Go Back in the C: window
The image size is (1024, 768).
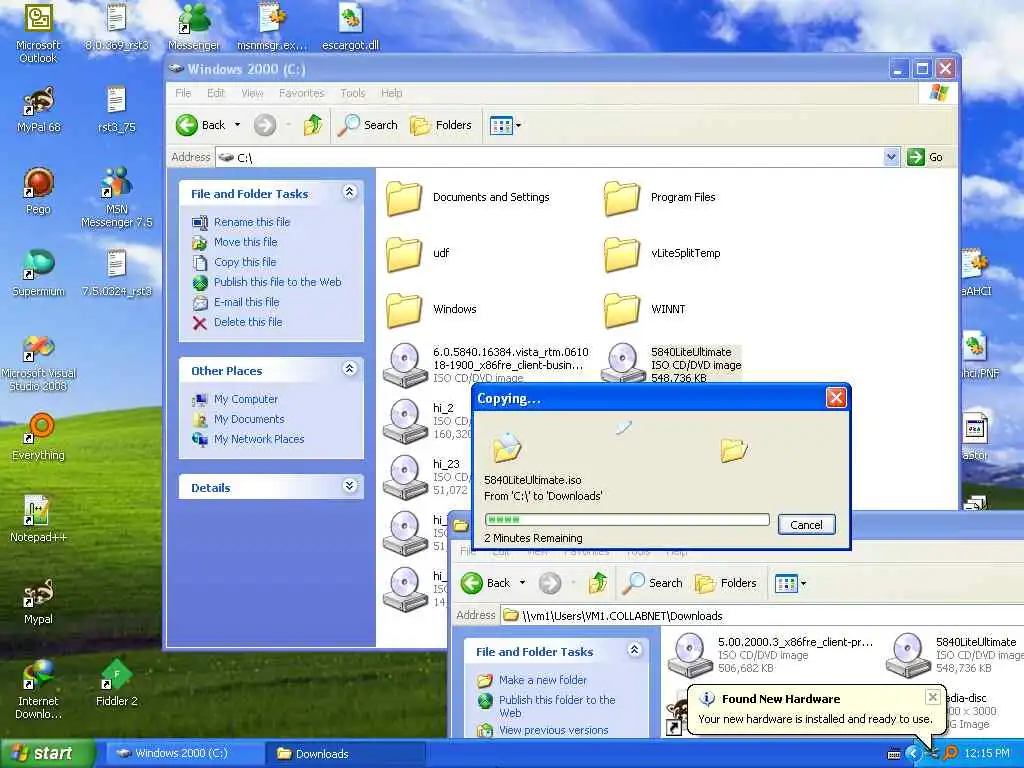201,125
